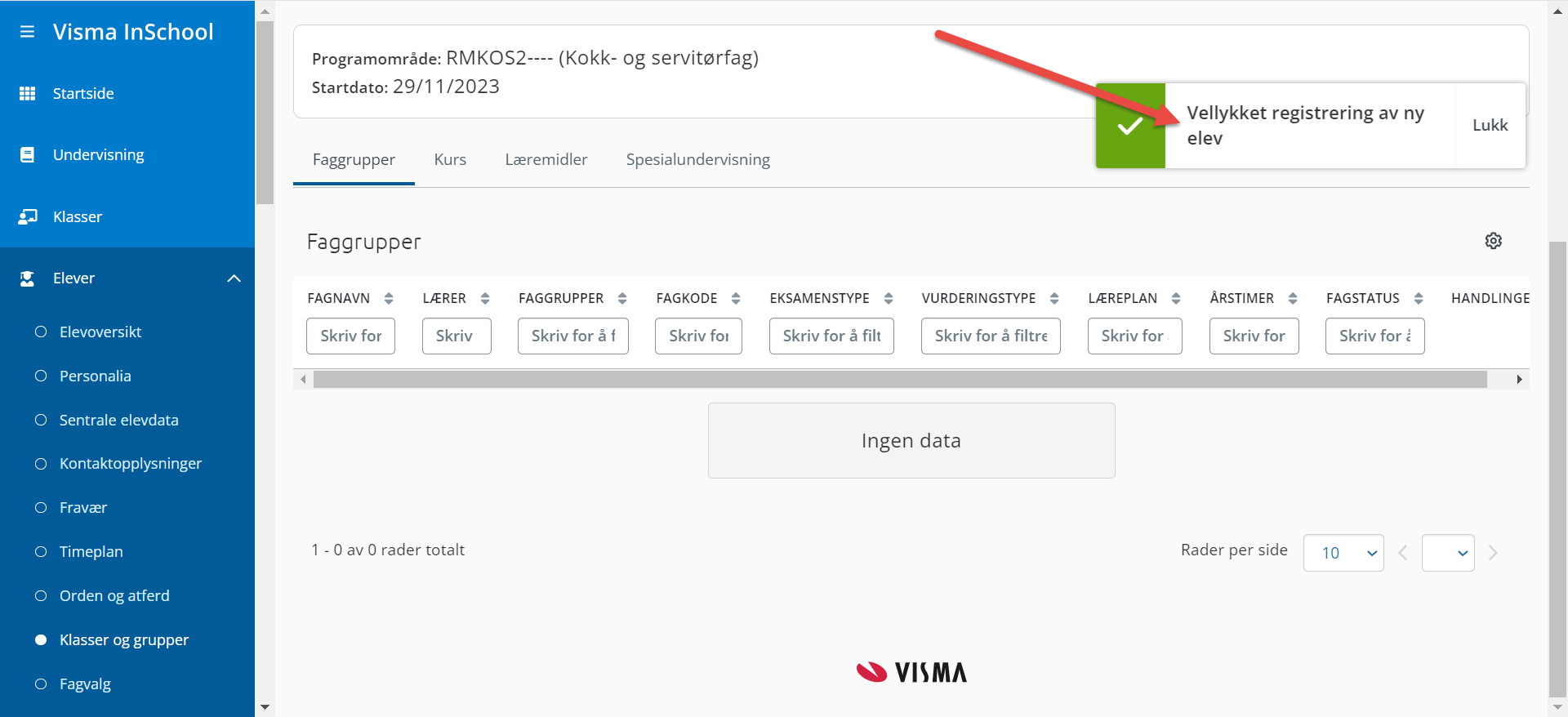Select Personalia in sidebar
Screen dimensions: 1568x717
(95, 376)
